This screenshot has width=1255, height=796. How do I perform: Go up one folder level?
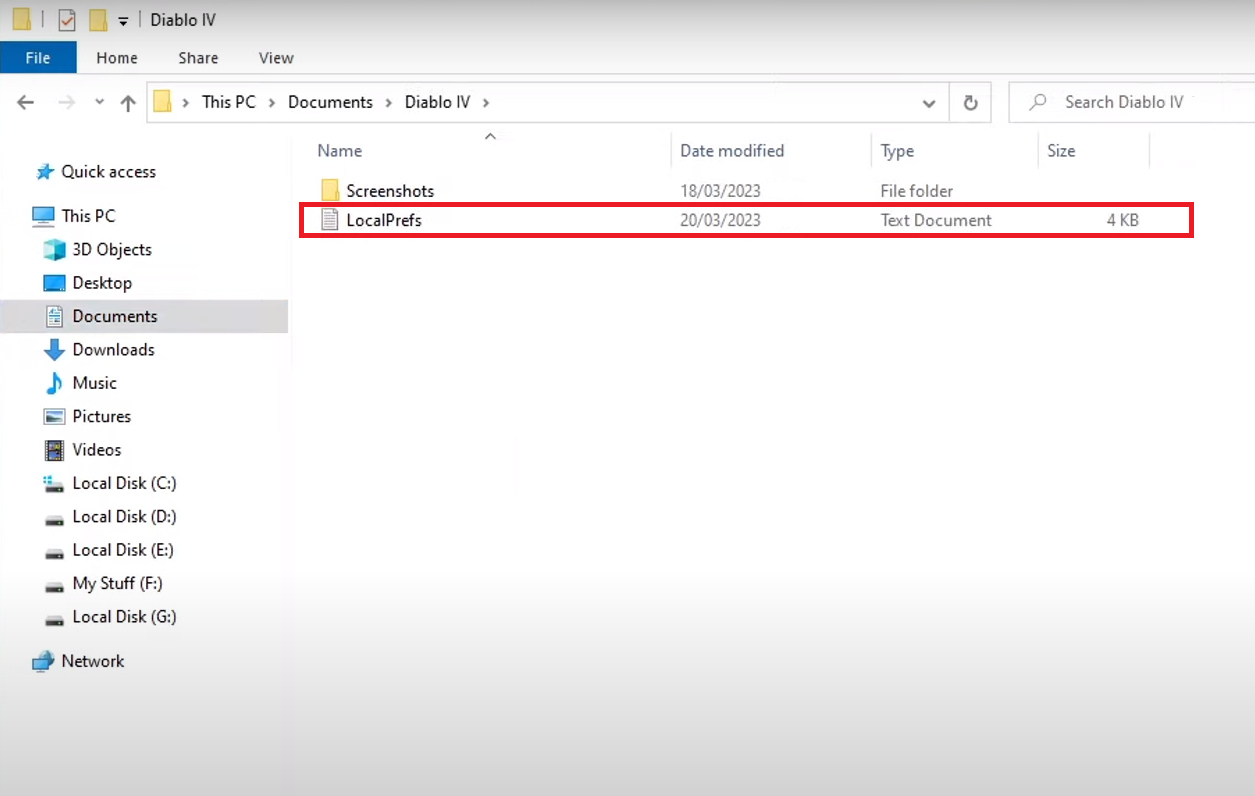click(128, 102)
